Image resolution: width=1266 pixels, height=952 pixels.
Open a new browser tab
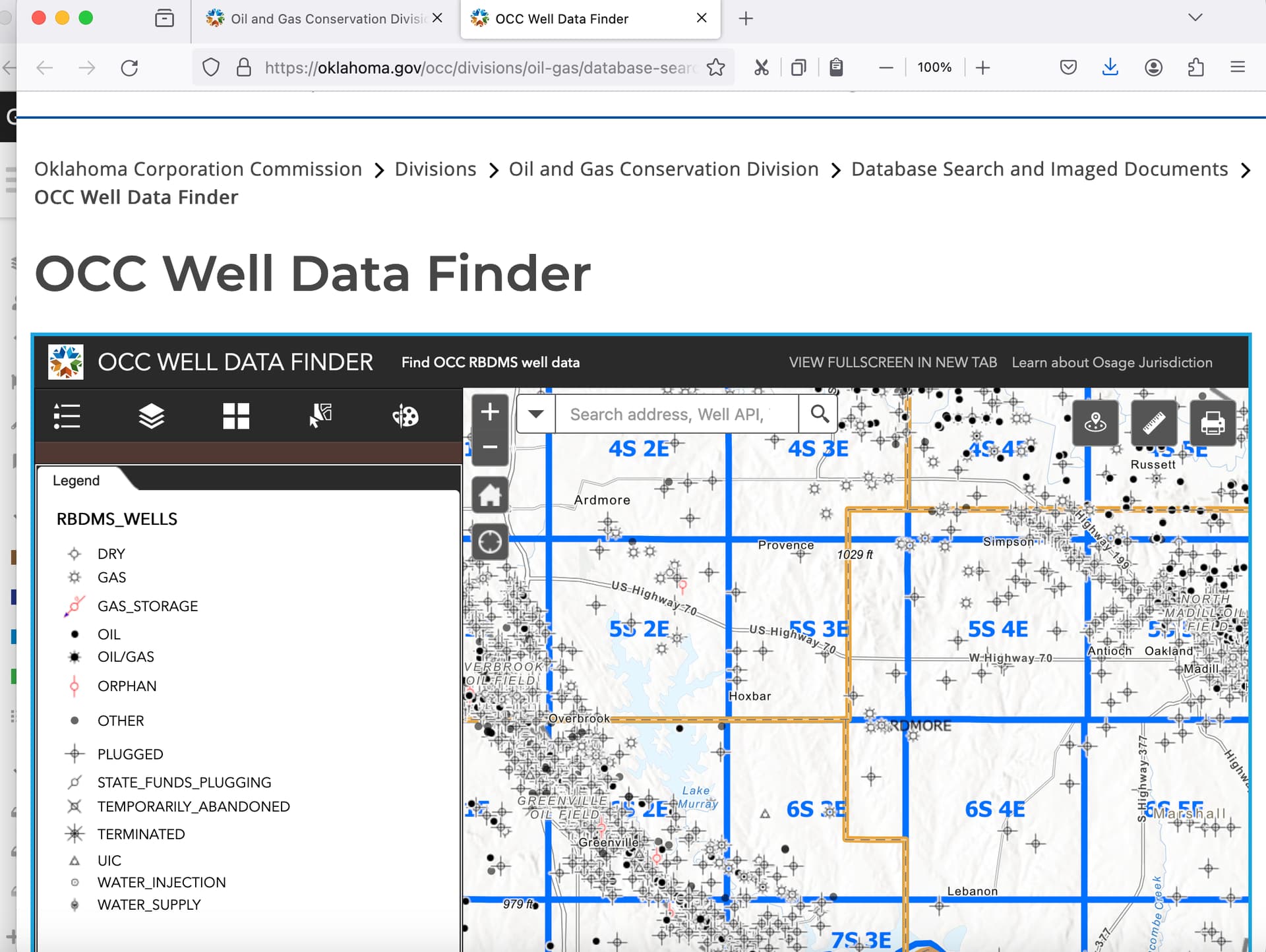click(x=746, y=18)
